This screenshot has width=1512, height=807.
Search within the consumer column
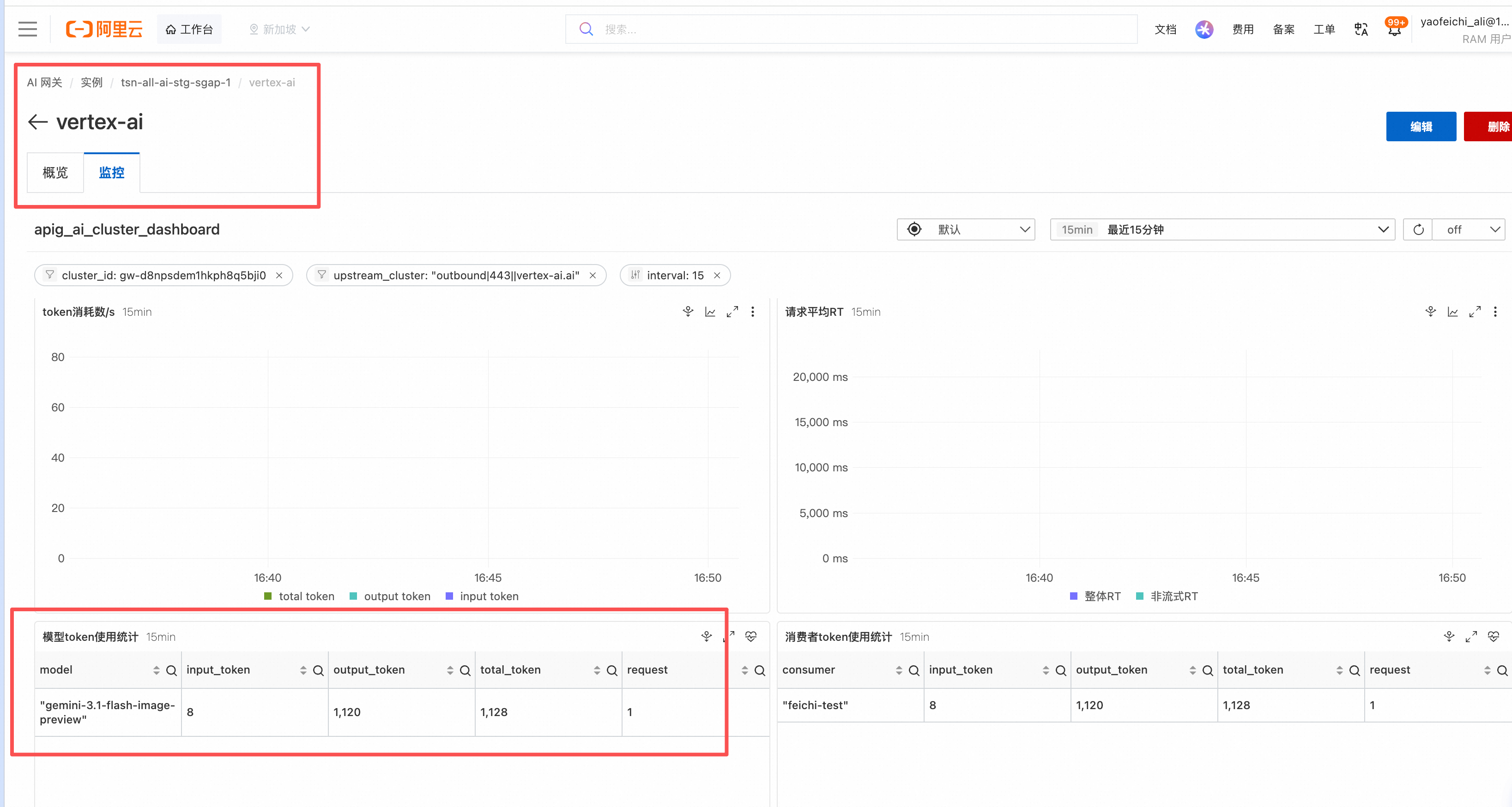[914, 670]
